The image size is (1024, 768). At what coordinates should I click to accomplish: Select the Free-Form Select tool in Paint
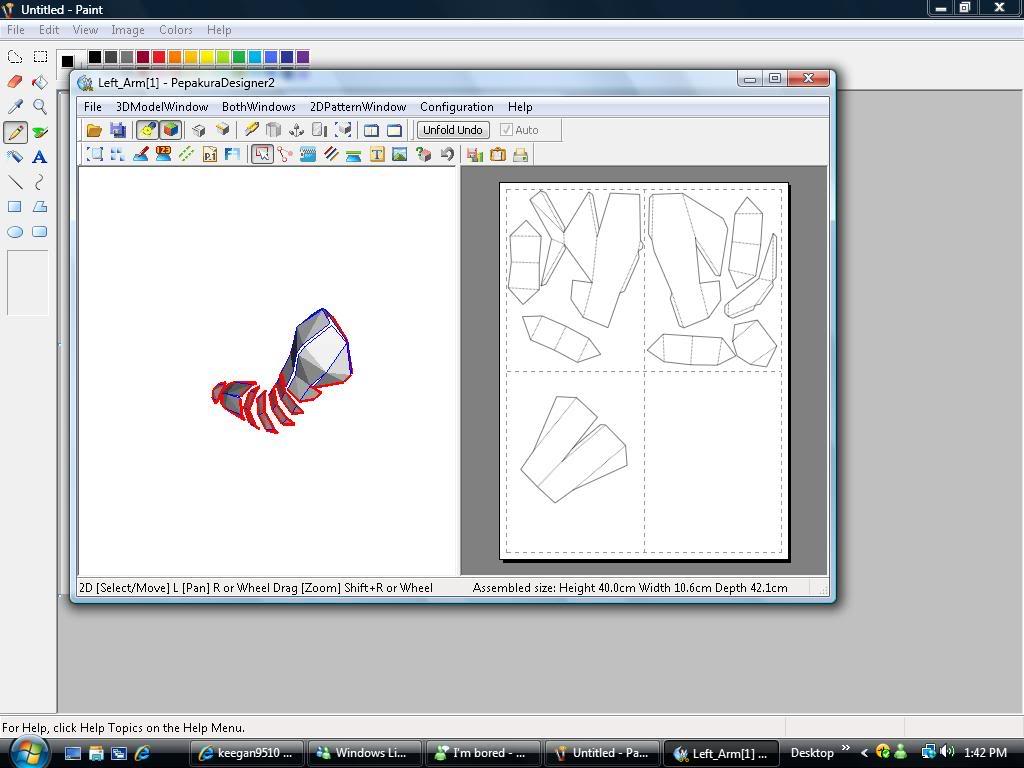[x=15, y=57]
